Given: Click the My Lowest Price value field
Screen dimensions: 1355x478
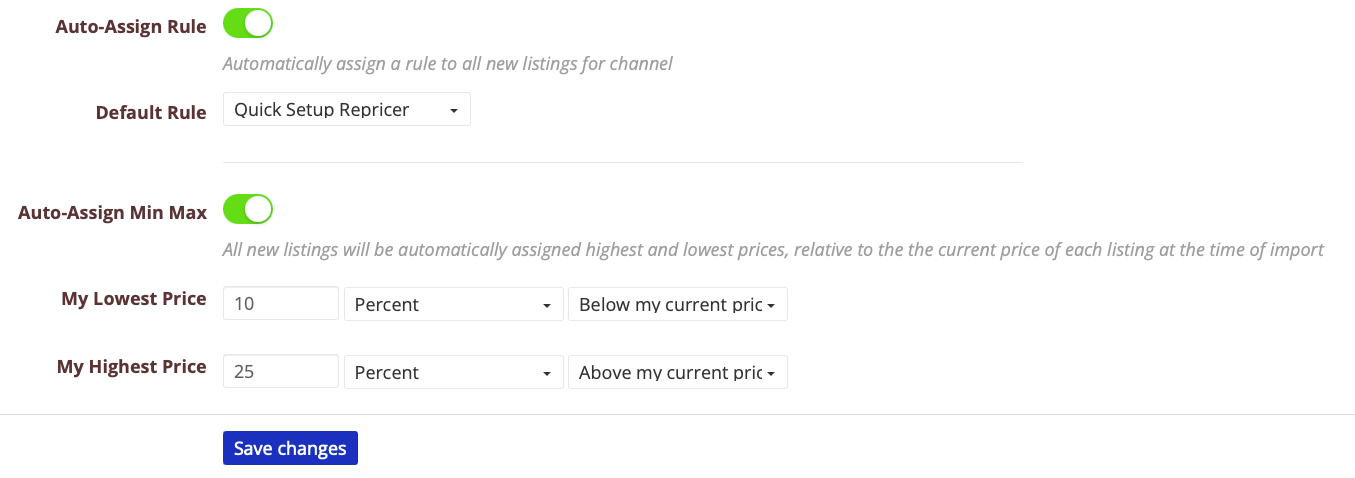Looking at the screenshot, I should click(x=281, y=304).
